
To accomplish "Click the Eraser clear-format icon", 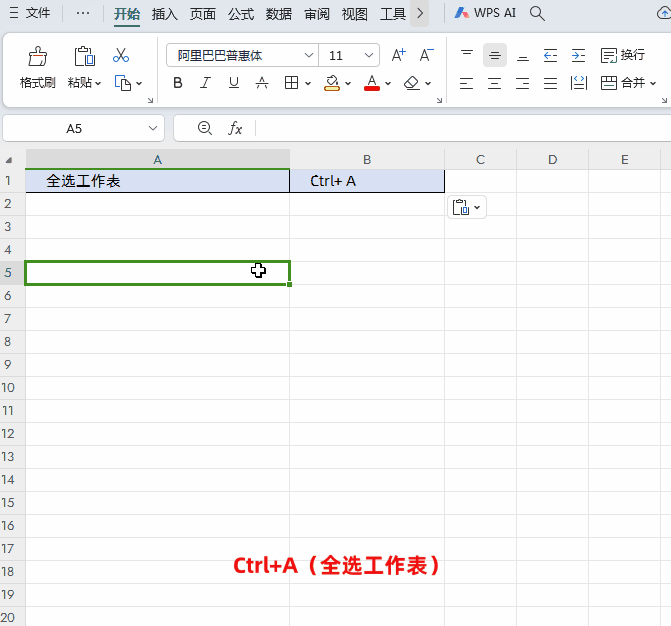I will [x=412, y=83].
